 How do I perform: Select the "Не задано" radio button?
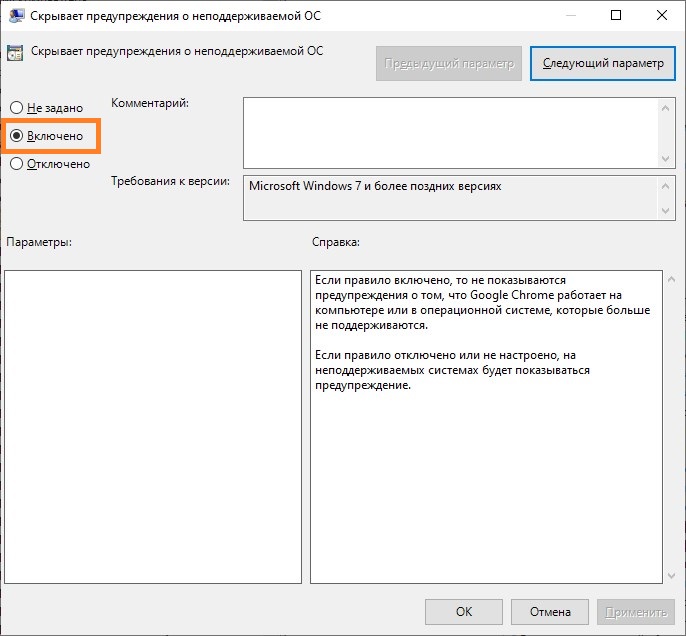pos(16,107)
